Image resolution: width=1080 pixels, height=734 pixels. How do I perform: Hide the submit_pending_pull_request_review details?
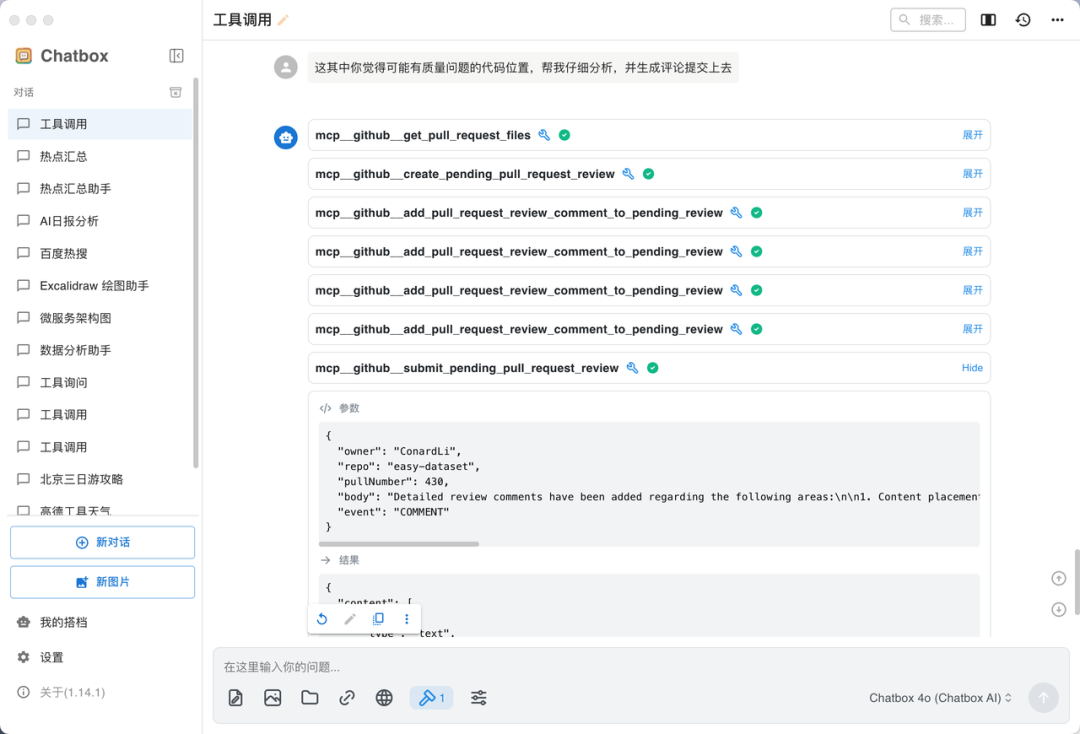972,368
